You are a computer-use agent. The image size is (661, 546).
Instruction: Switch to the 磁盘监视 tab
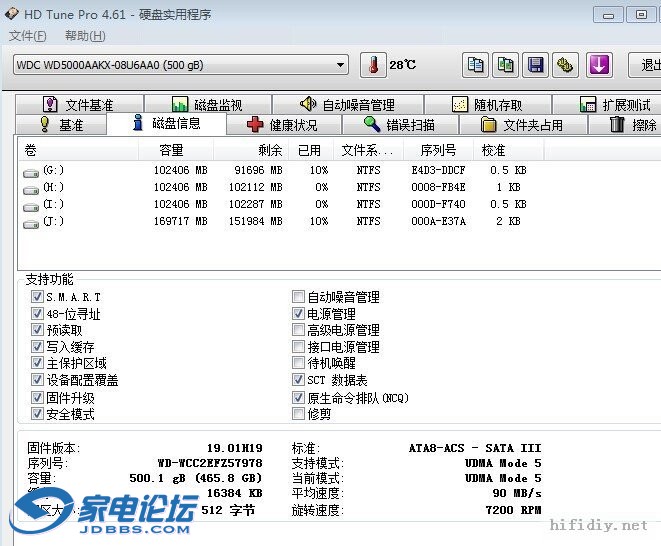click(207, 104)
